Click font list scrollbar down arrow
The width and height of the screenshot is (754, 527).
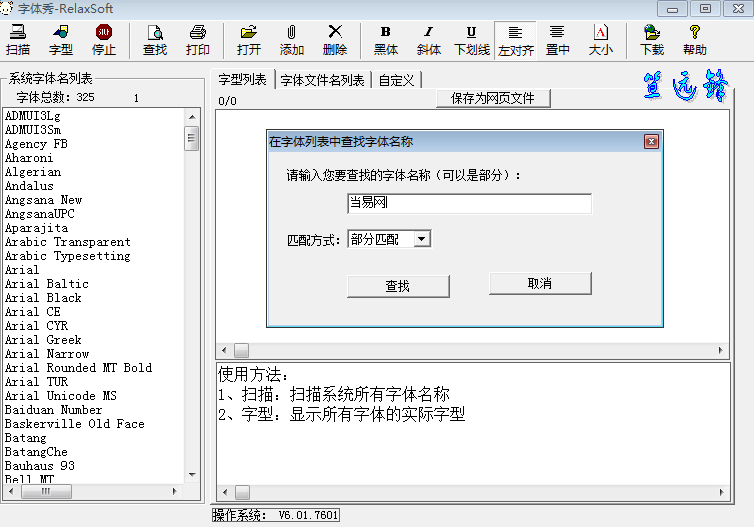[192, 475]
